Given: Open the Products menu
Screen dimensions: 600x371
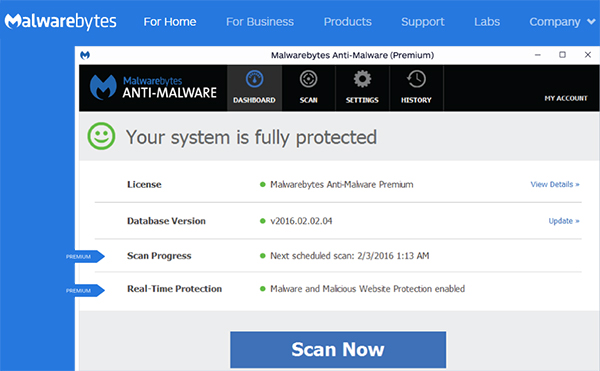Looking at the screenshot, I should tap(347, 22).
